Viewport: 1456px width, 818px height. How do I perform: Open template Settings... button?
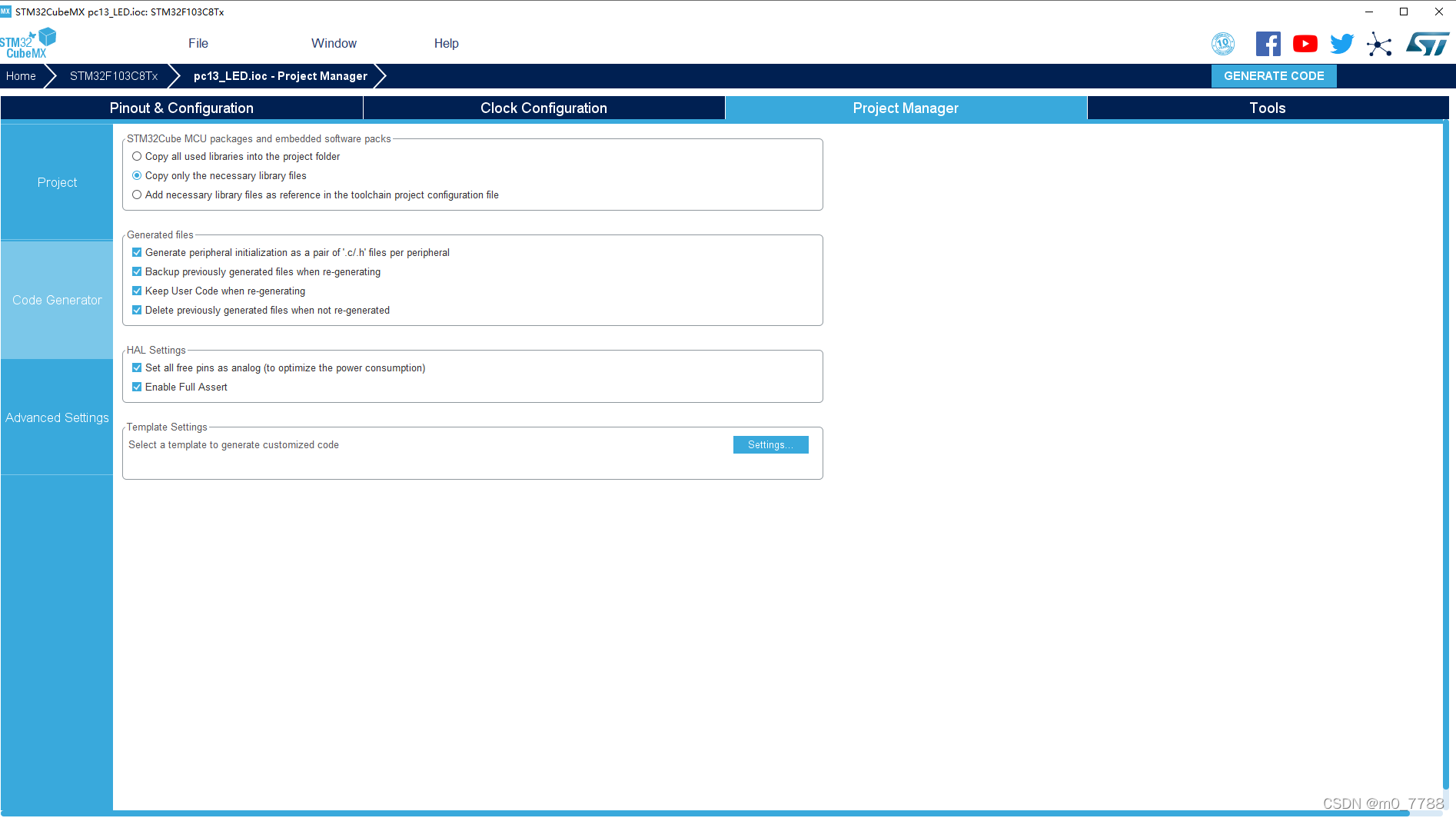tap(770, 444)
